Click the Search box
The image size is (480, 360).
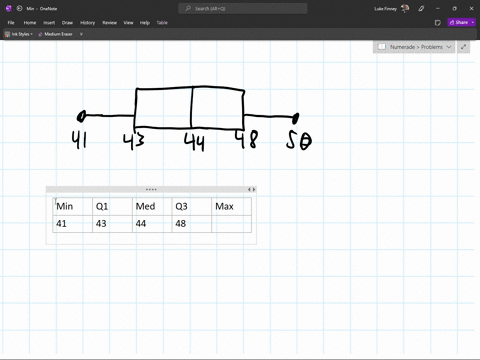pyautogui.click(x=243, y=8)
